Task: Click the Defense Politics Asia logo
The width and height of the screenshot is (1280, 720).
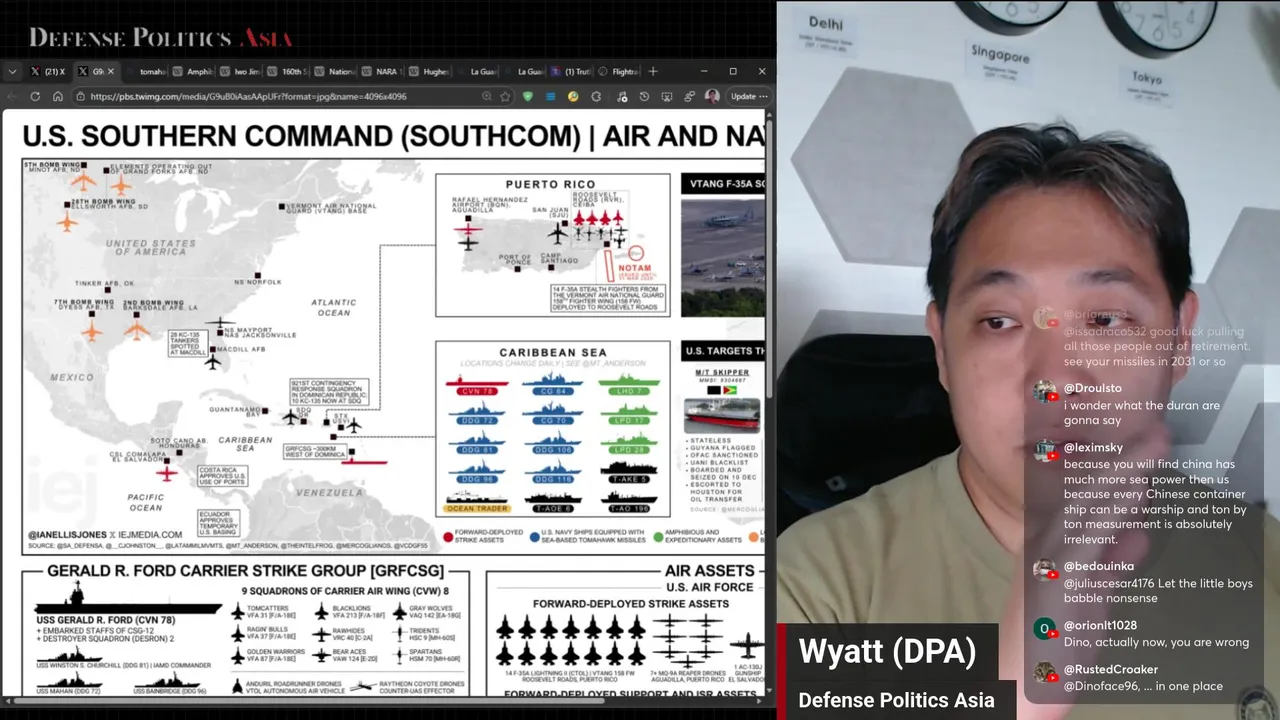Action: point(160,38)
